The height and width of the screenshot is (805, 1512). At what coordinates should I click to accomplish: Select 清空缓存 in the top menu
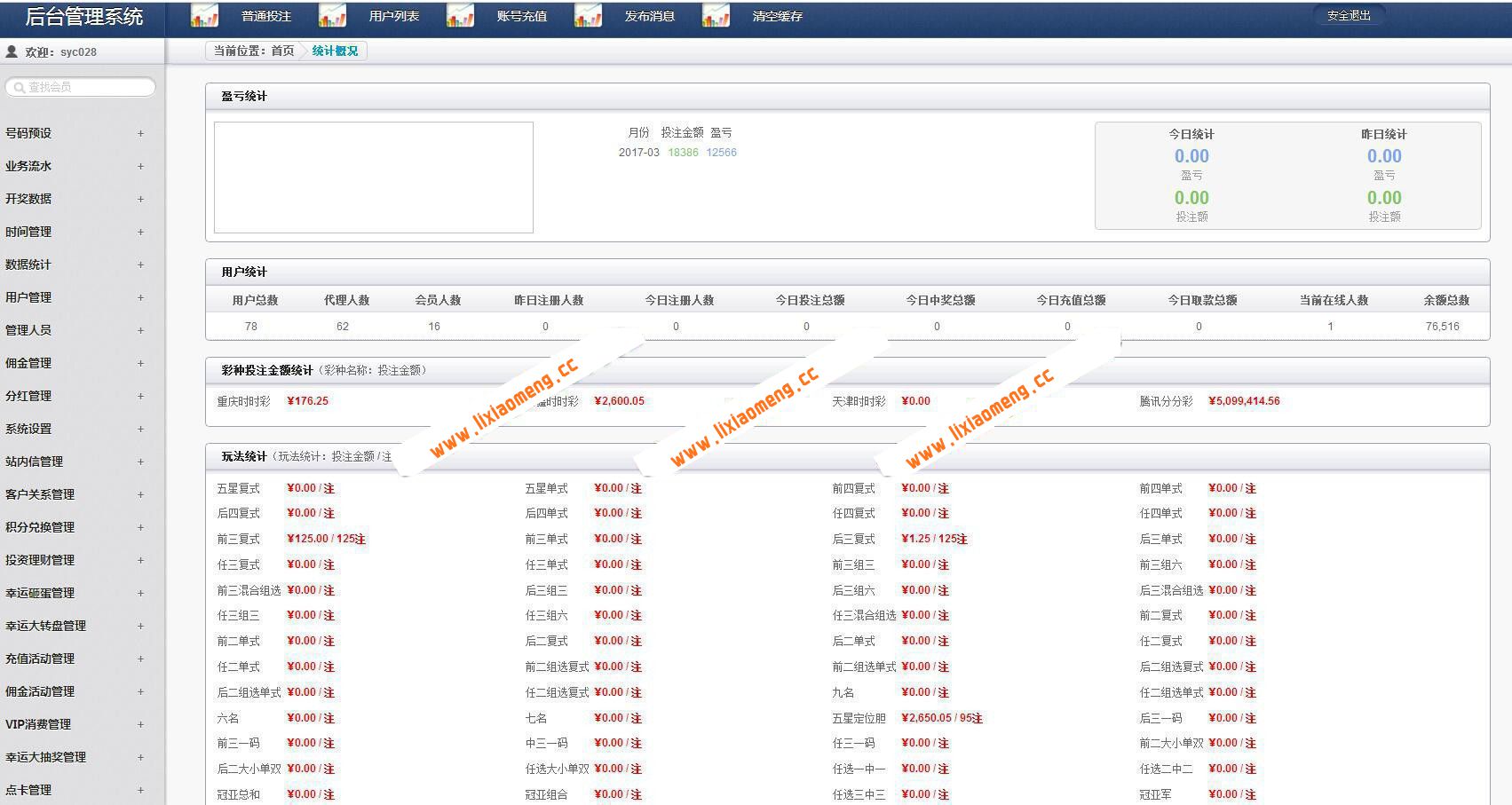(x=777, y=16)
